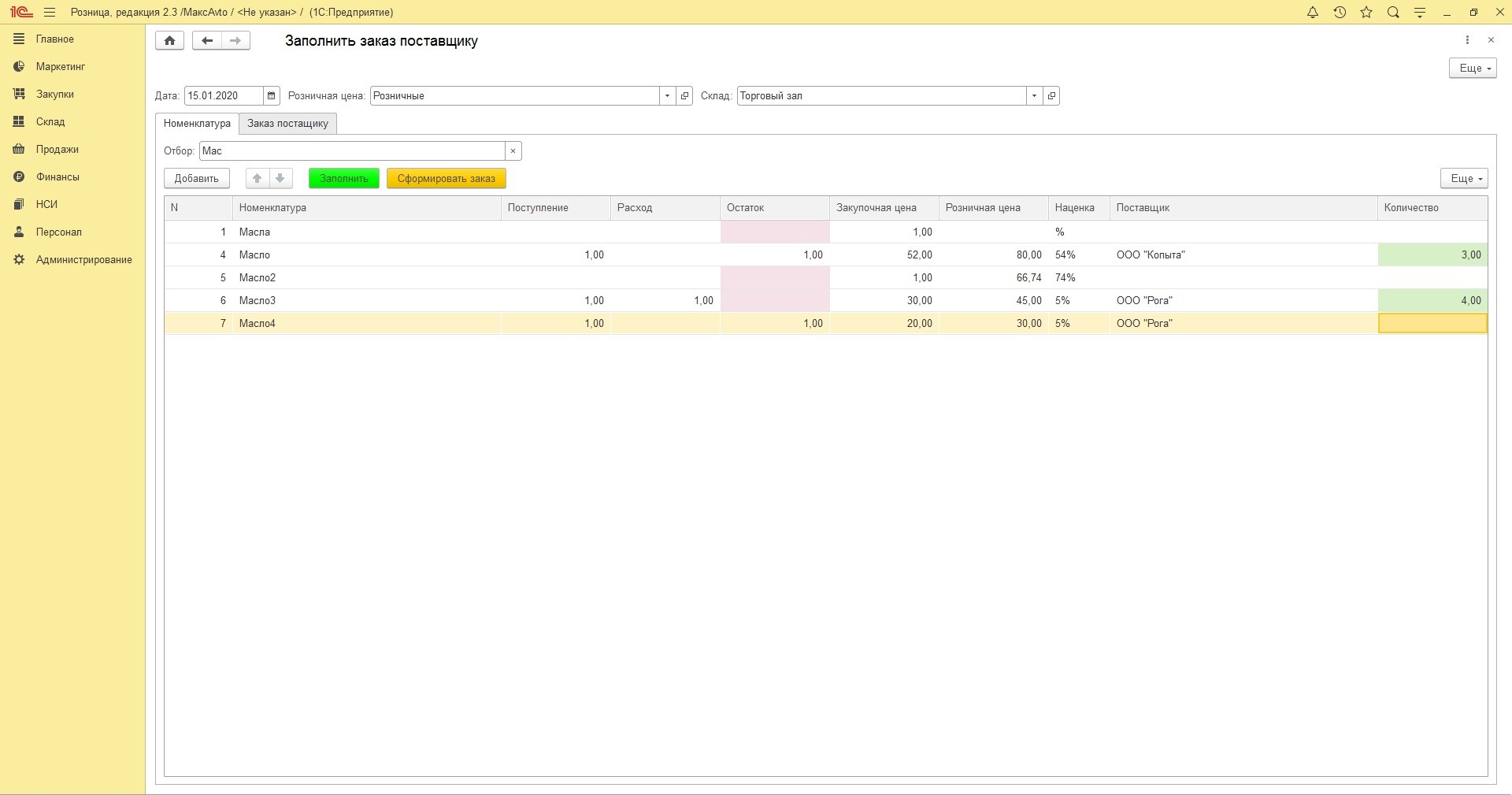Sort by Остаток column header
The height and width of the screenshot is (795, 1512).
tap(774, 208)
